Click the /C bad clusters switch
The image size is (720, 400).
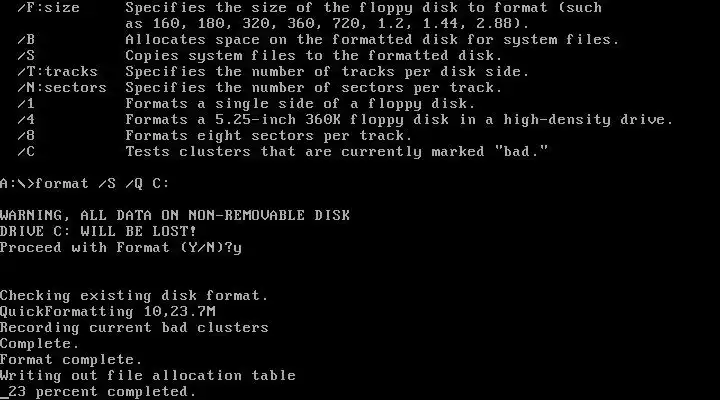pos(26,152)
